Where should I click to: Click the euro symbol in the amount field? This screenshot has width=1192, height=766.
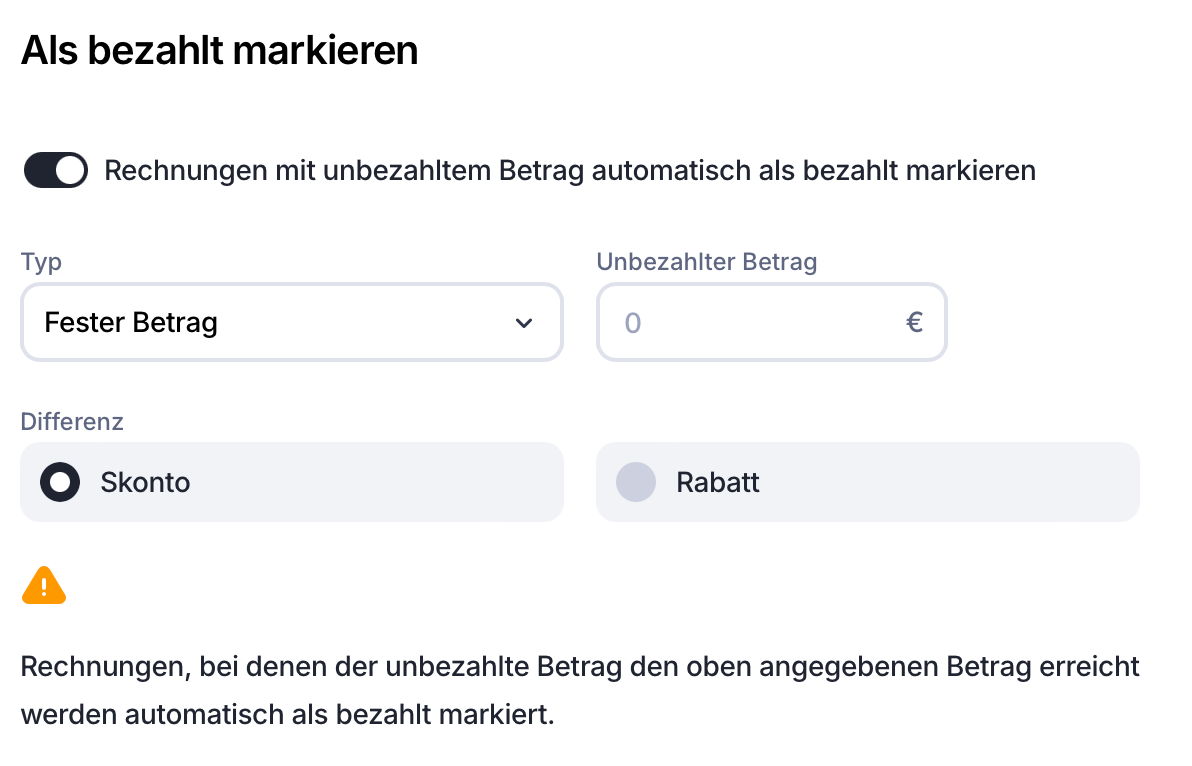[914, 322]
